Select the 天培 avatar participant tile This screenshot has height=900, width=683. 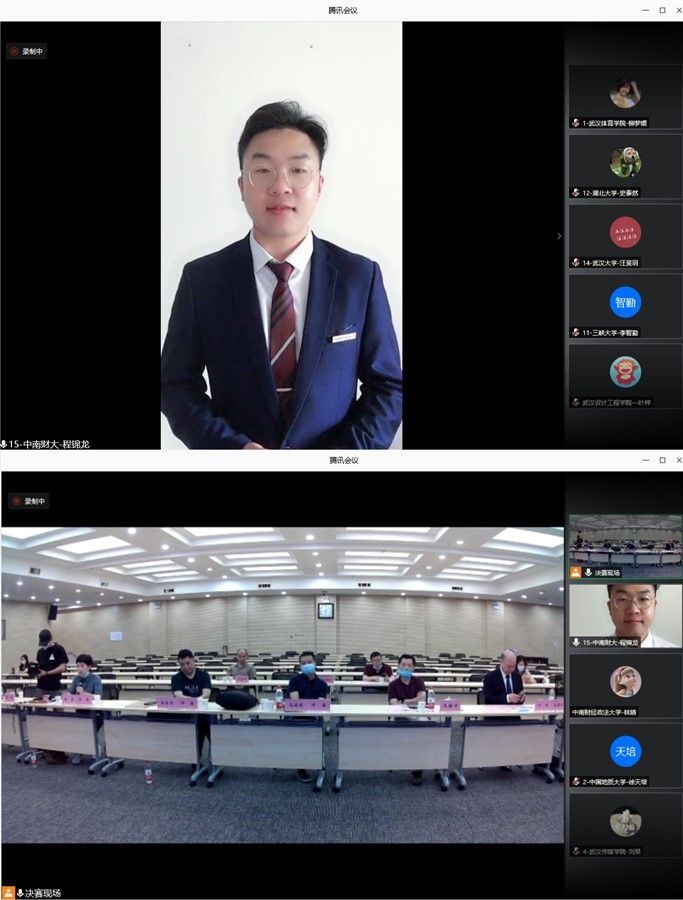625,755
